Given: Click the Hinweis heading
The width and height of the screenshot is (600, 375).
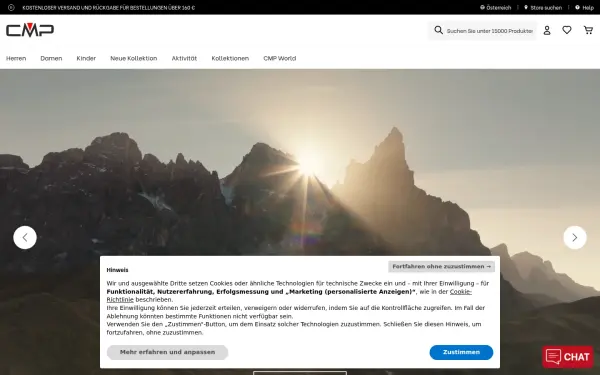Looking at the screenshot, I should coord(117,270).
